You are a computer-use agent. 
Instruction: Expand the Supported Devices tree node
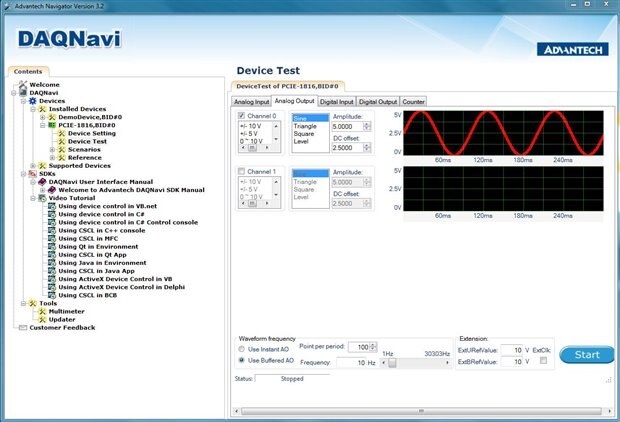click(x=33, y=165)
